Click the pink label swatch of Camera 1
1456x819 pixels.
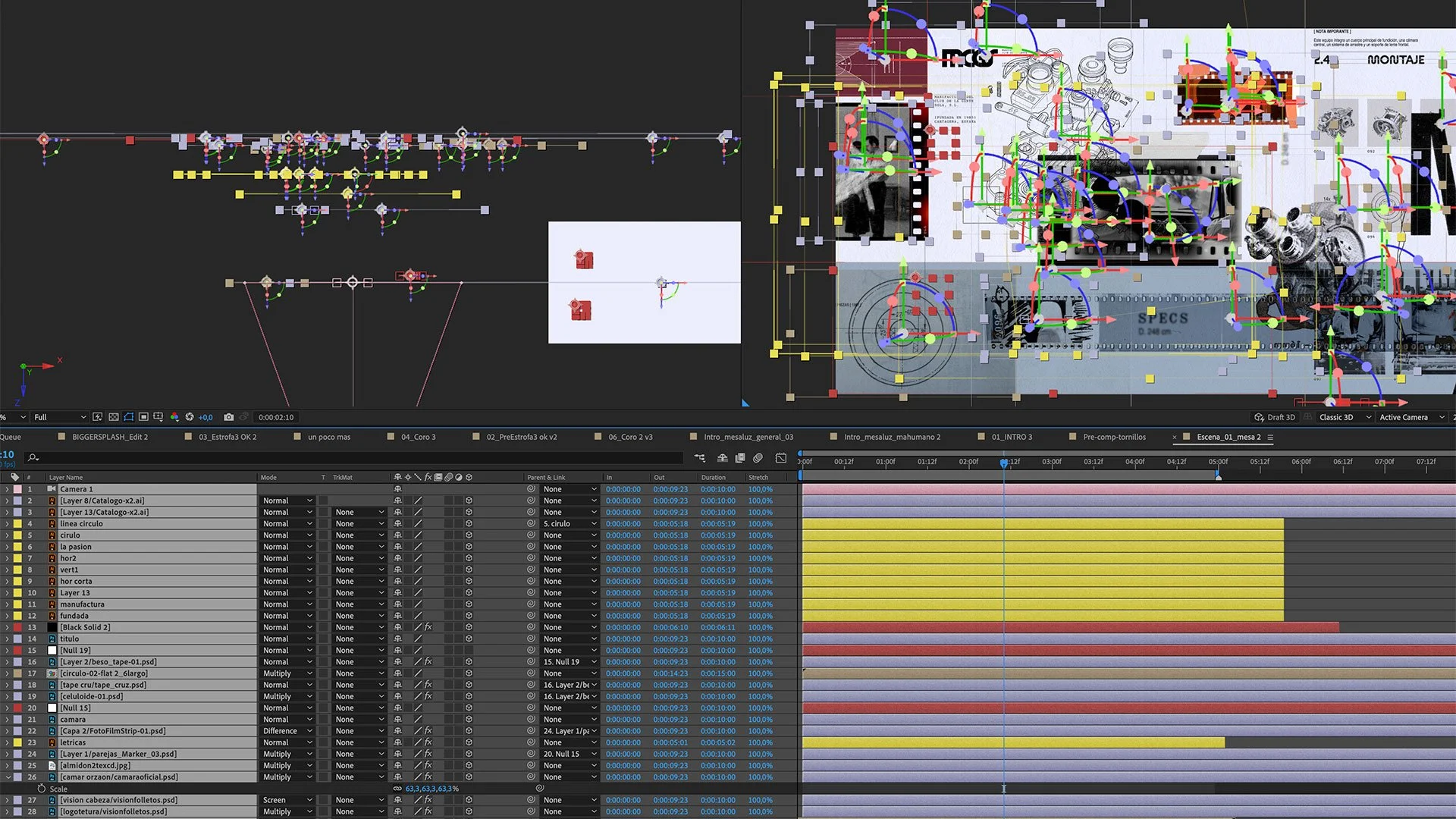17,489
